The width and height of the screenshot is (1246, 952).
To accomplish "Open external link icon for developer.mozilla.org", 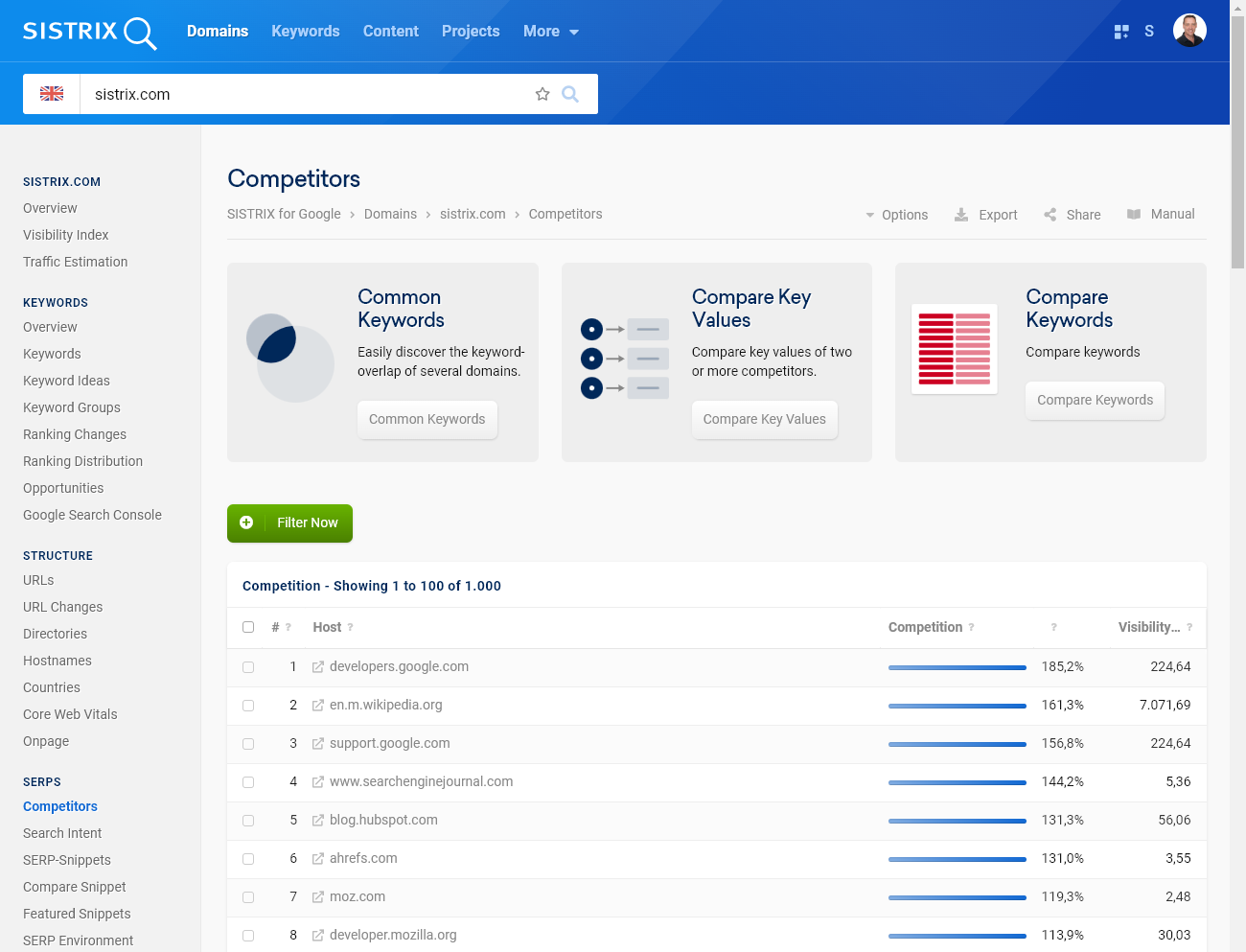I will pos(317,936).
